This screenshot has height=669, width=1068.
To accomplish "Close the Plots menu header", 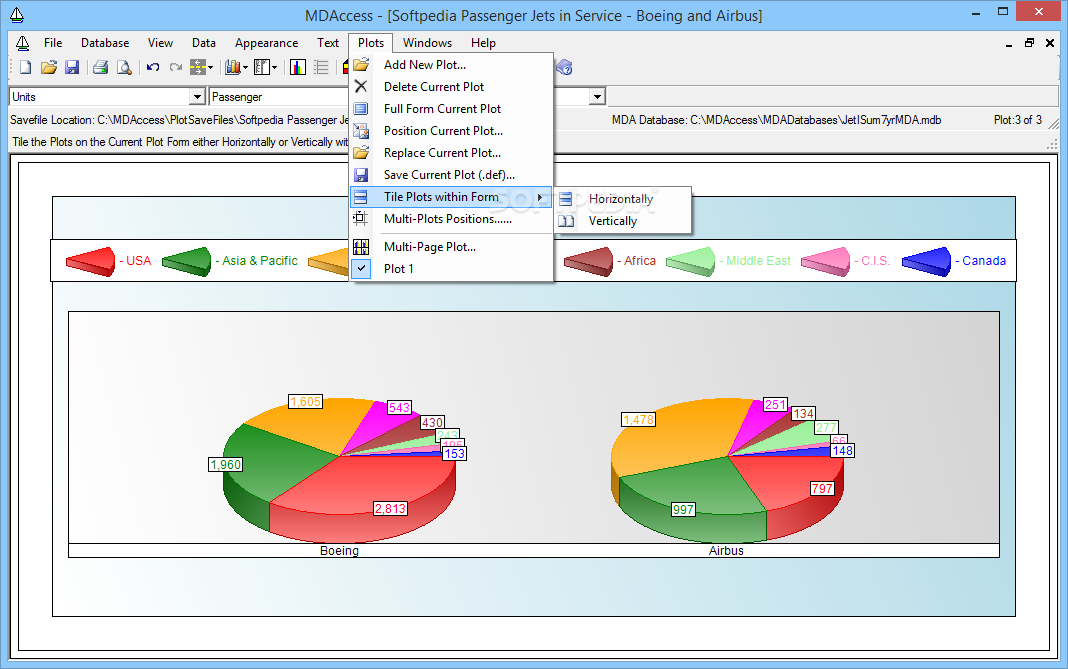I will pos(371,43).
